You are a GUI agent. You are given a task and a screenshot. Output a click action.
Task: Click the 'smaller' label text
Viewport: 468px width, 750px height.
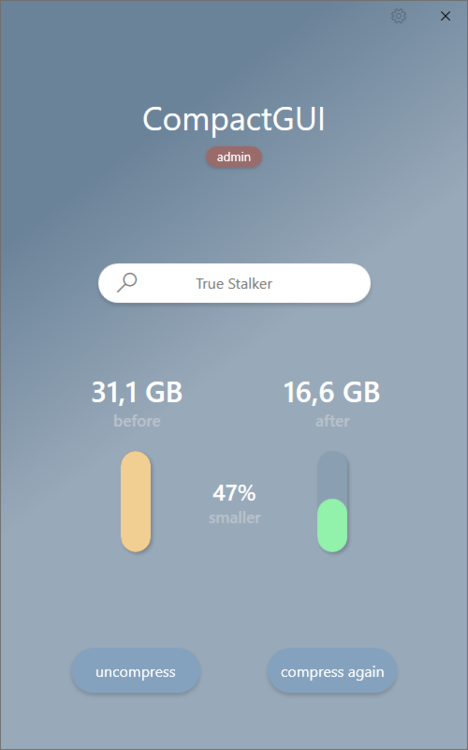pos(234,518)
